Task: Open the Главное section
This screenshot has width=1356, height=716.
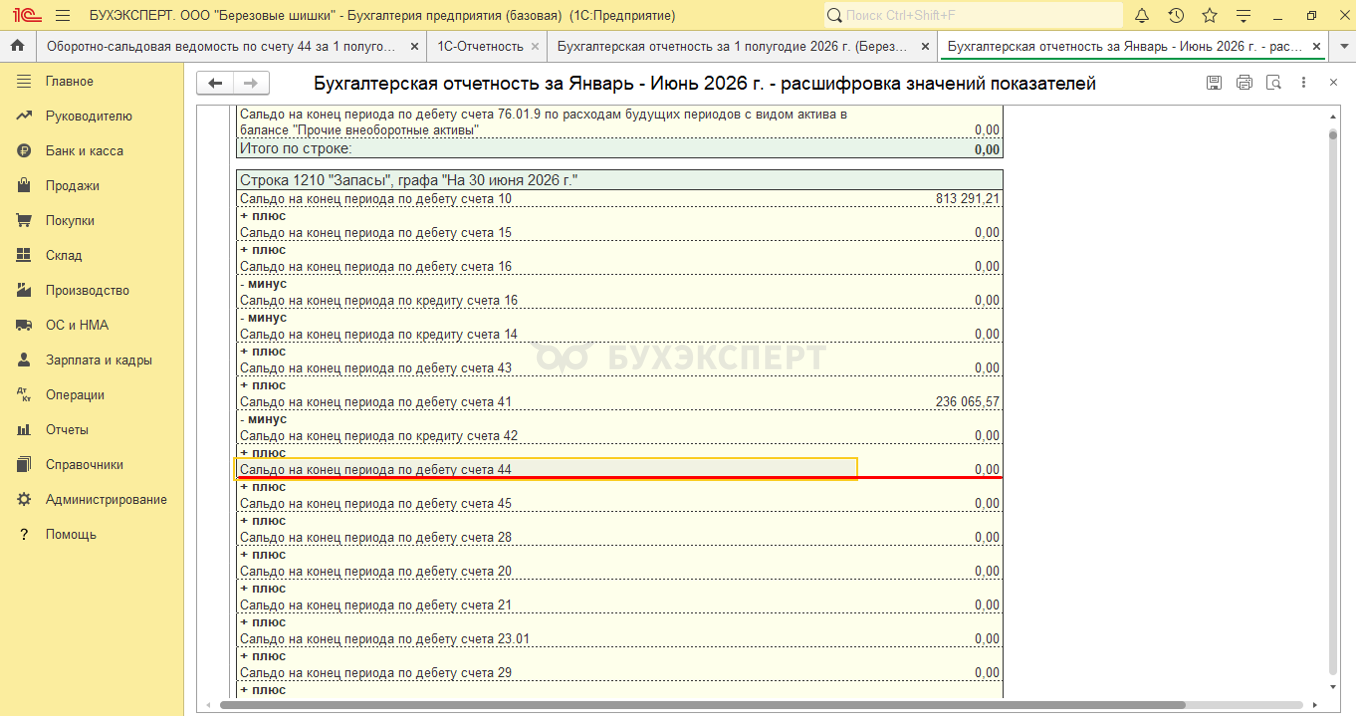Action: [x=69, y=81]
